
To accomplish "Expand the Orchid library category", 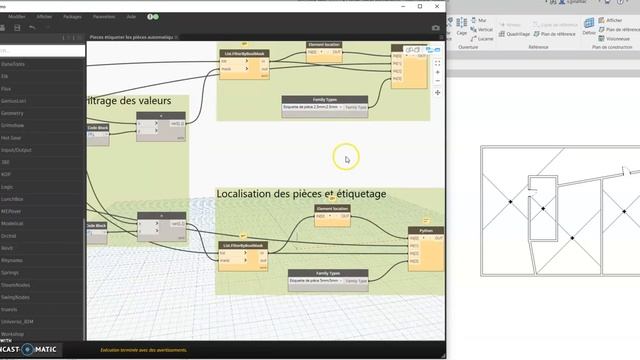I will pos(9,236).
